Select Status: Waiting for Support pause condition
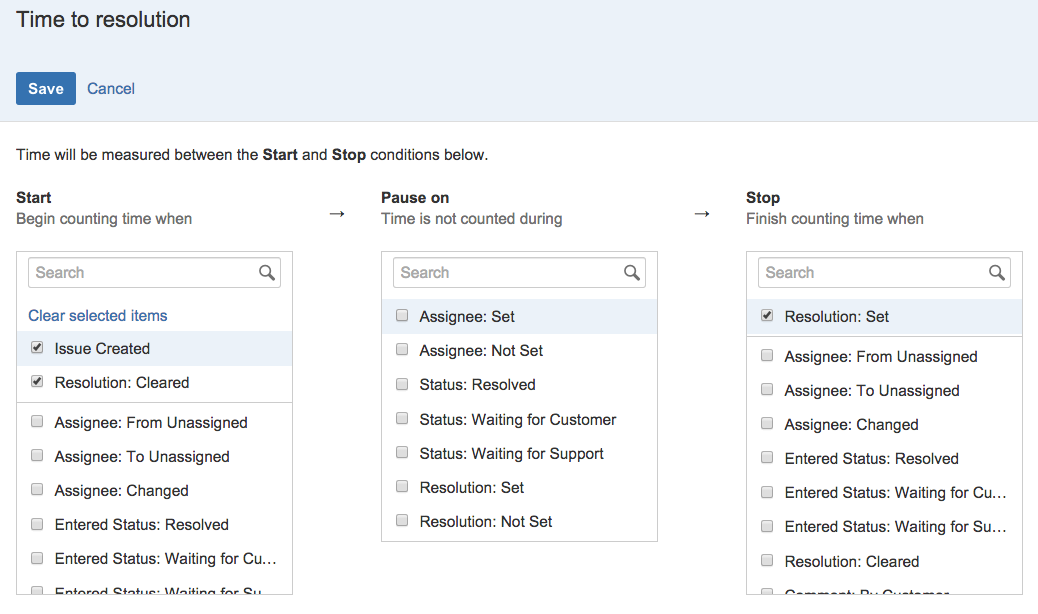Screen dimensions: 1038x614 coord(402,453)
